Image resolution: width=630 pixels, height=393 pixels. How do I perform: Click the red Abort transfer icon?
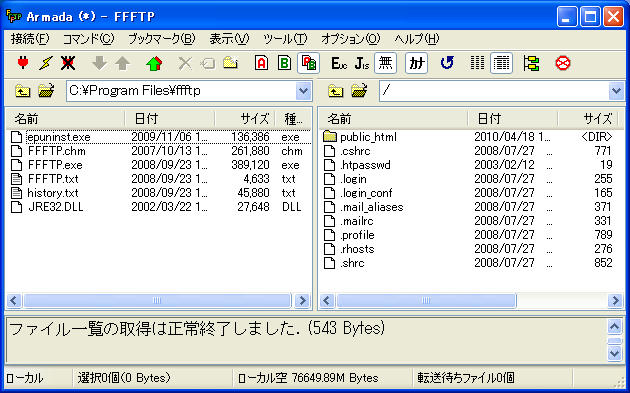pos(562,63)
